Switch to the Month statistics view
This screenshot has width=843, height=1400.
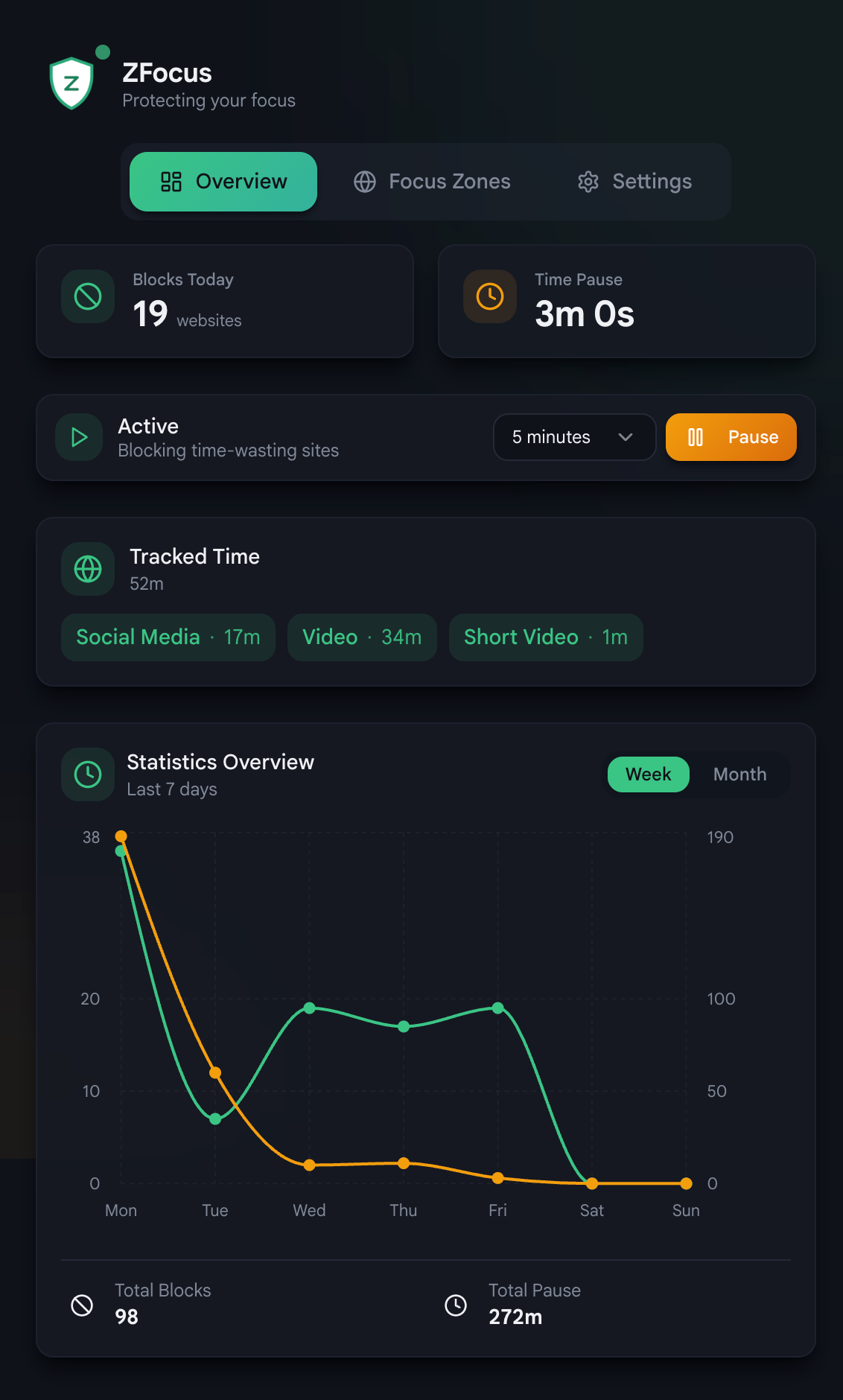739,774
